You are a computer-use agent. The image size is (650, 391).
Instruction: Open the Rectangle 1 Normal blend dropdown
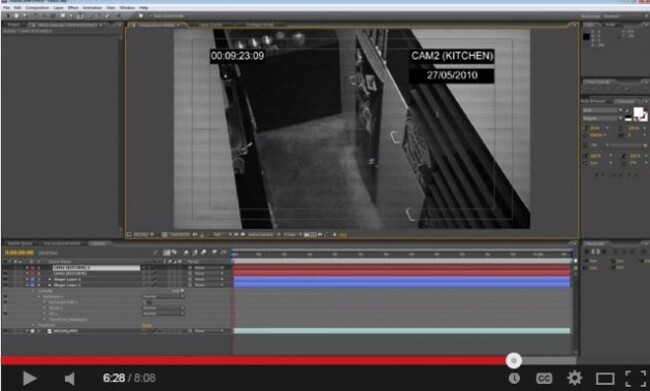(163, 297)
